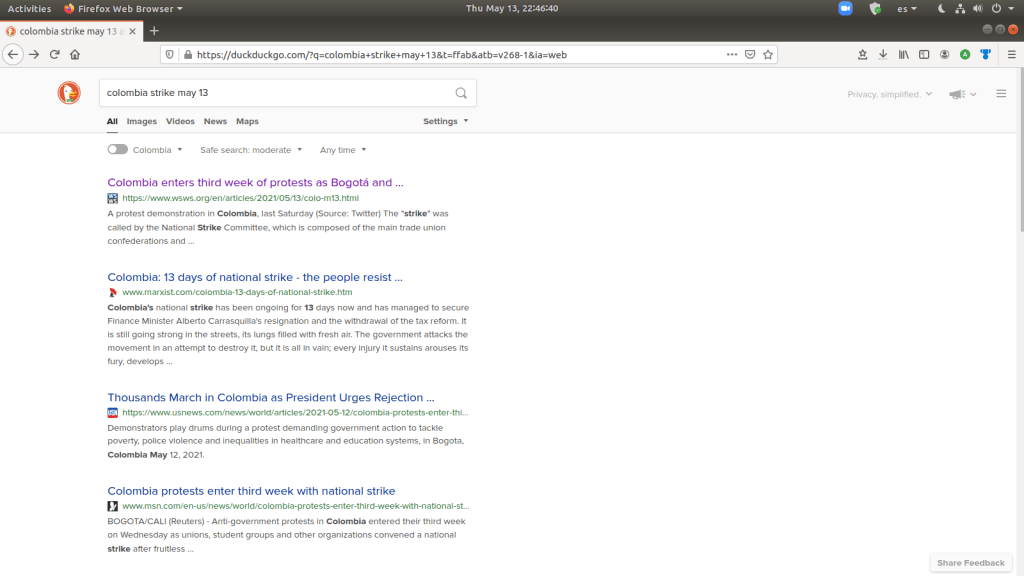Click the Share Feedback button
Viewport: 1024px width, 576px height.
pyautogui.click(x=970, y=563)
